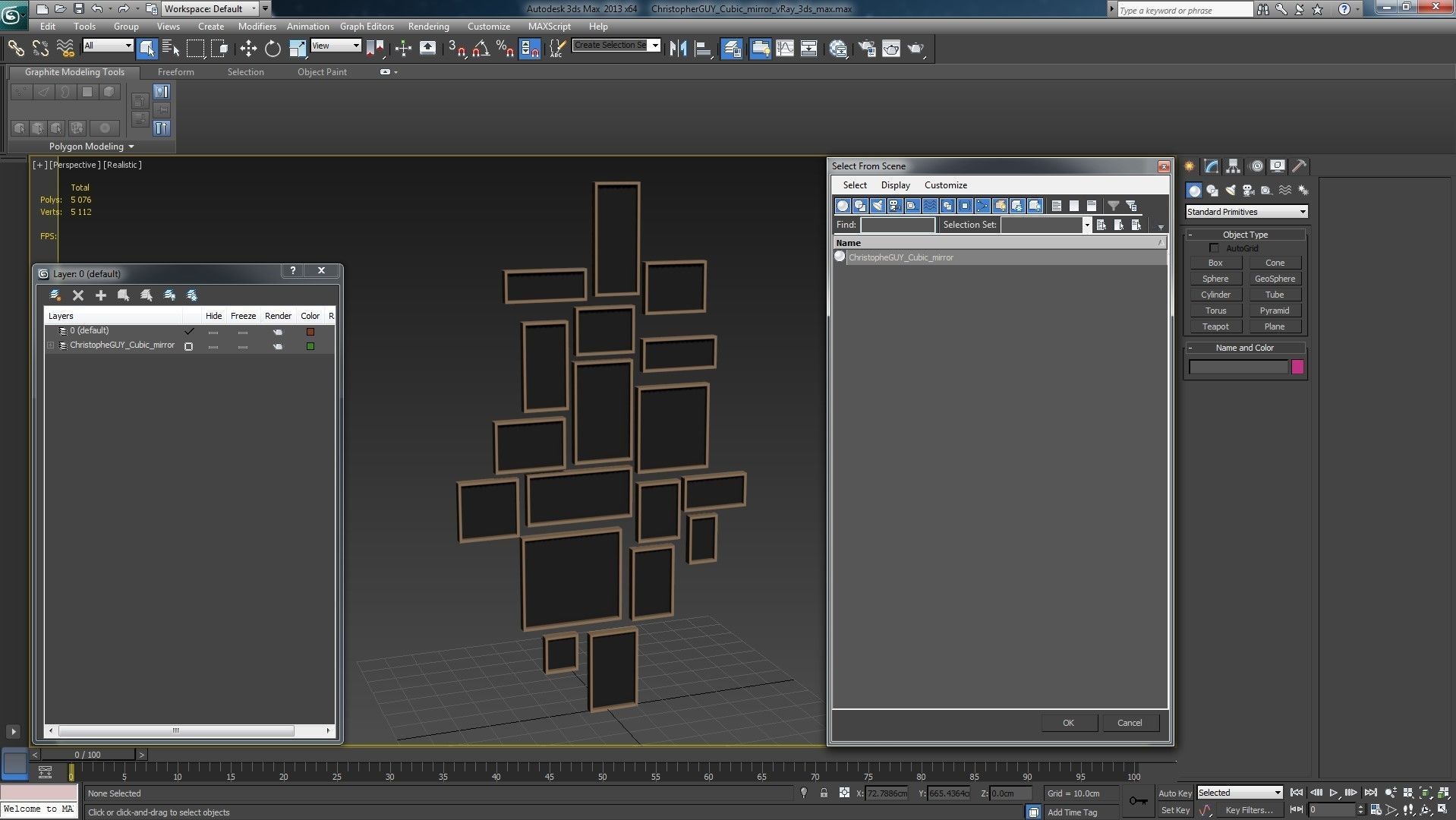Open Select by Name tool

172,49
